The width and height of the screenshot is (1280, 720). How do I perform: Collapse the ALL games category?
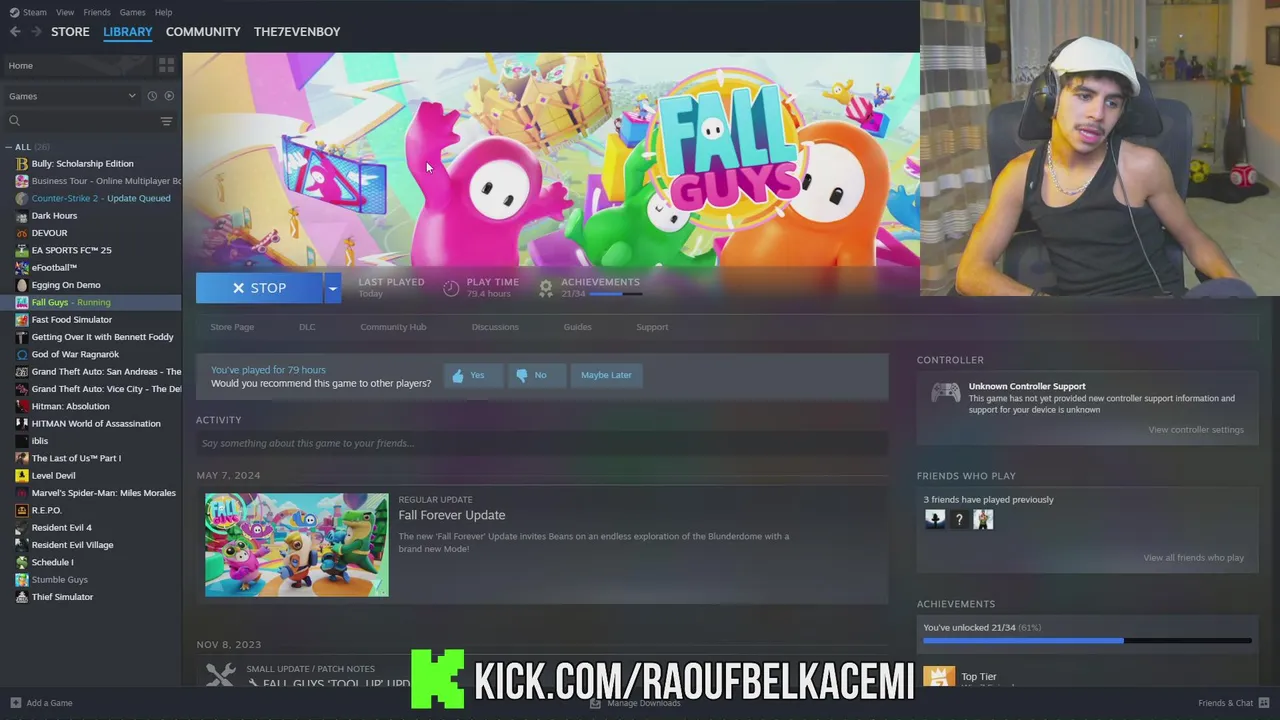click(x=9, y=147)
